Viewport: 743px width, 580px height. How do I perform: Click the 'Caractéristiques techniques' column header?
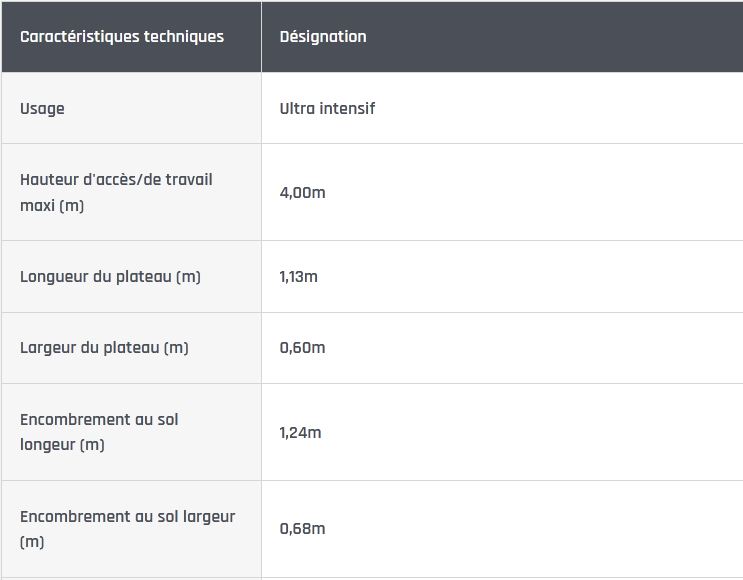pos(122,37)
